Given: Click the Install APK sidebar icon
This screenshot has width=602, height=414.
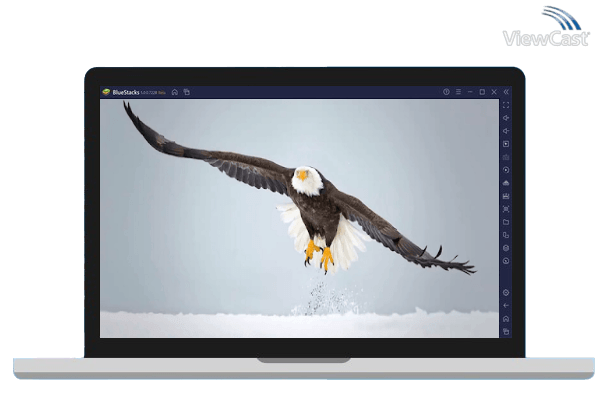Looking at the screenshot, I should (x=506, y=183).
